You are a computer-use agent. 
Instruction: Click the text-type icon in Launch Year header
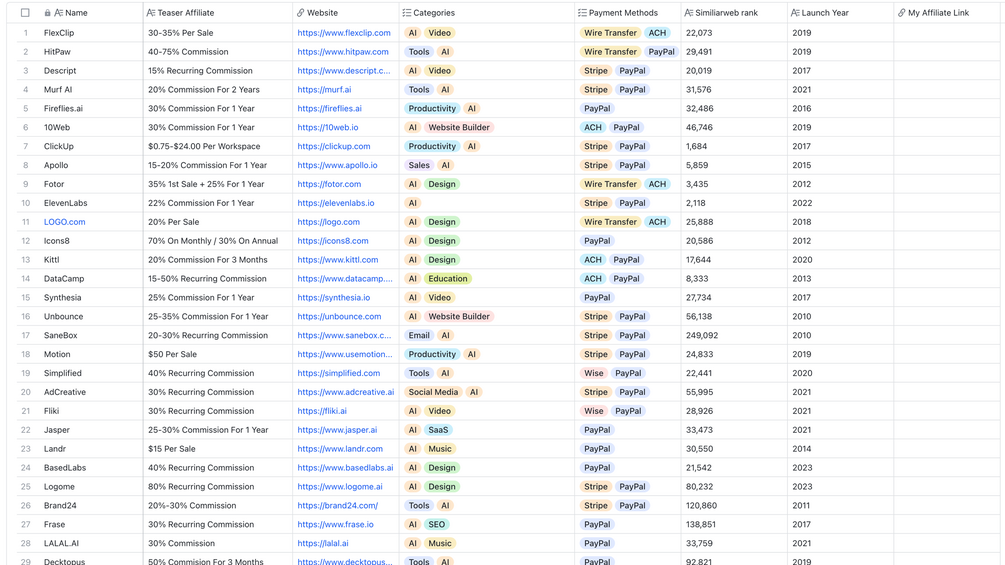[x=795, y=13]
